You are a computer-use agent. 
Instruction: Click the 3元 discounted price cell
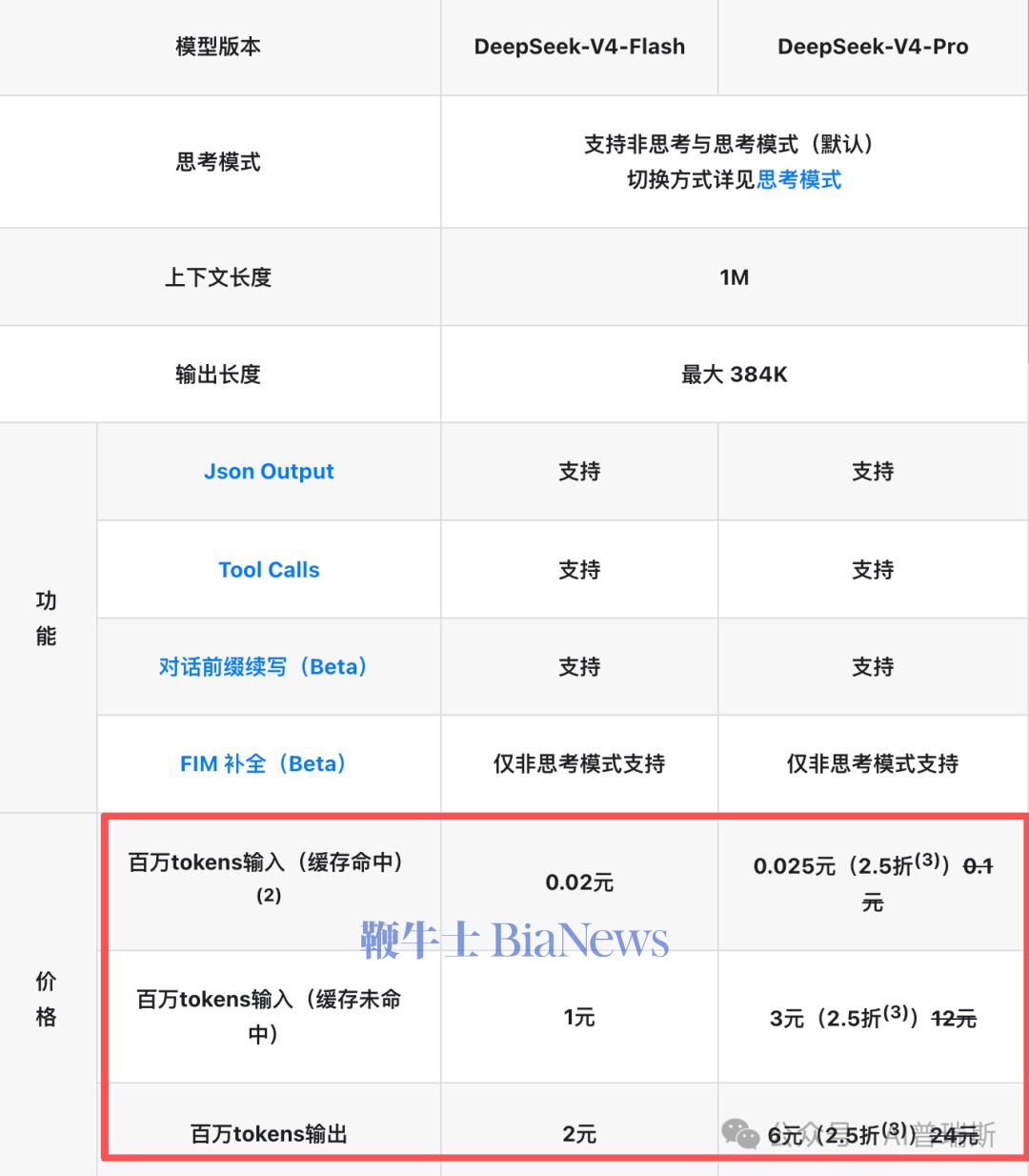tap(873, 1018)
